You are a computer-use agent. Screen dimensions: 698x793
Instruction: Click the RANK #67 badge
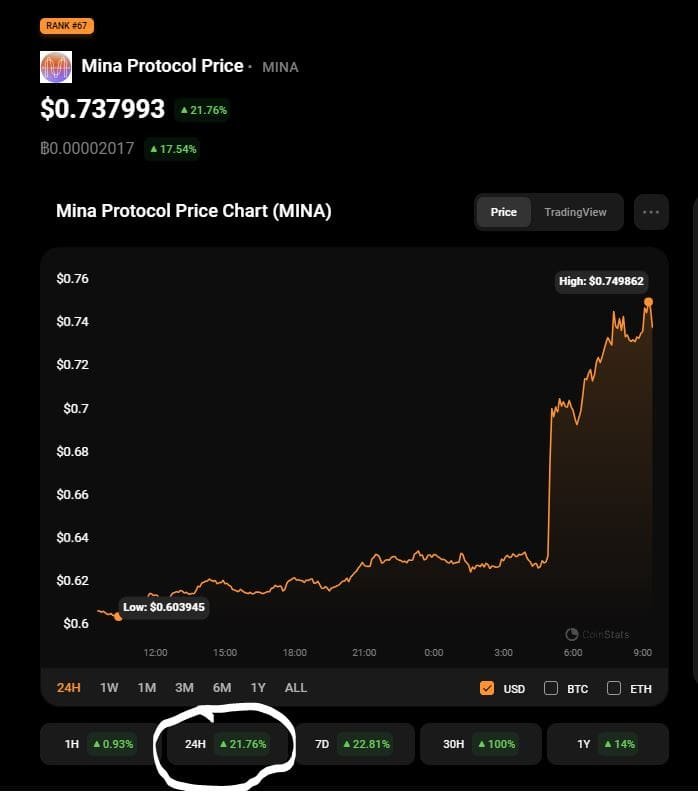pyautogui.click(x=67, y=26)
